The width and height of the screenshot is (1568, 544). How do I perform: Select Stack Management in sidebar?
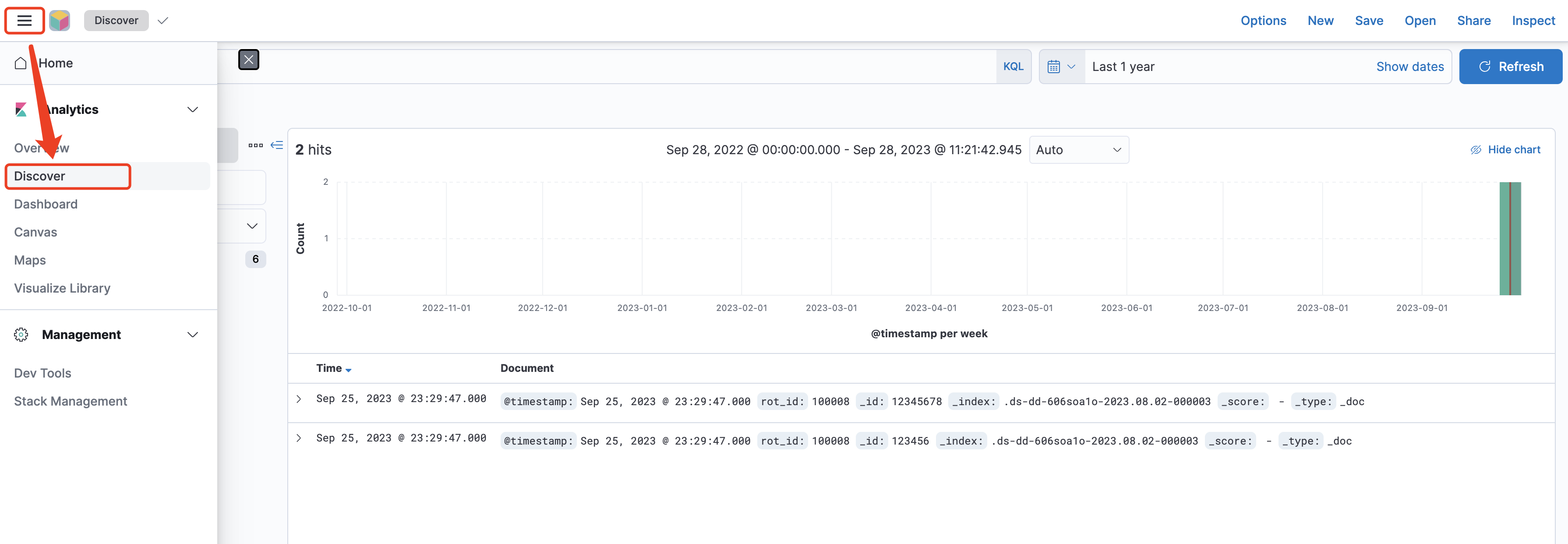71,402
